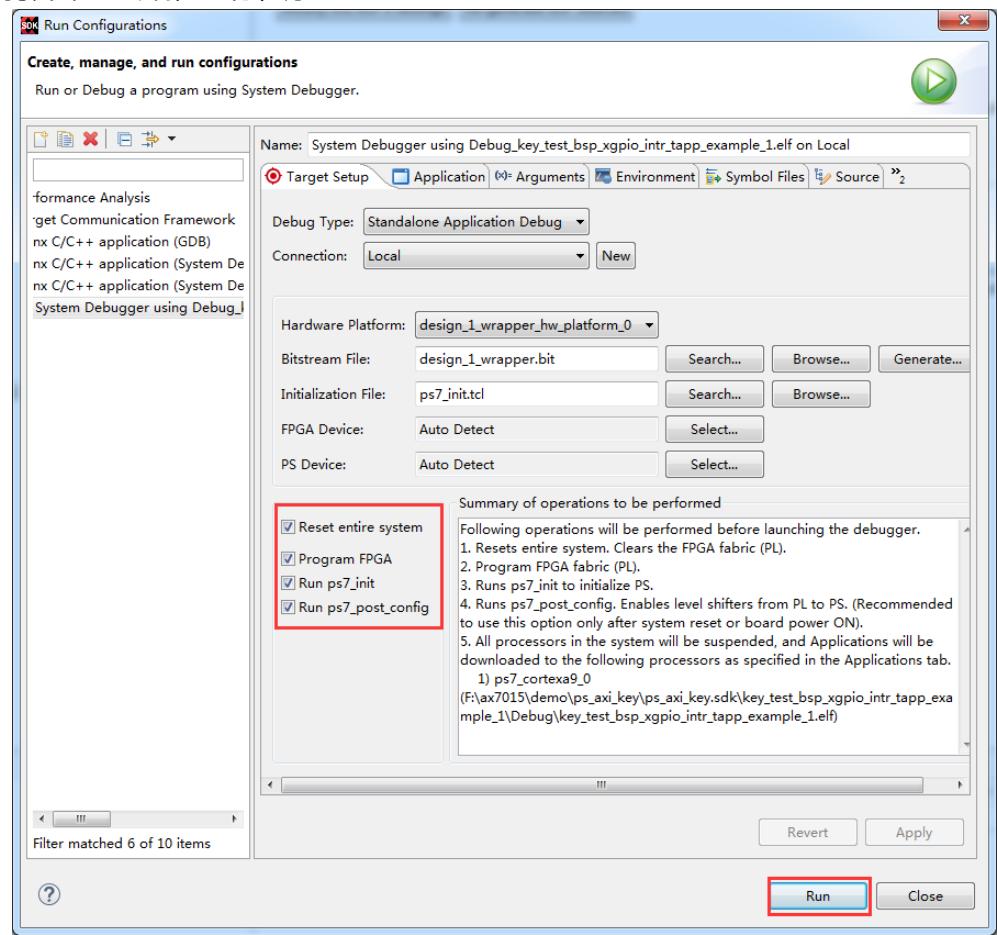The width and height of the screenshot is (997, 935).
Task: Click the configuration filter text field
Action: tap(138, 171)
